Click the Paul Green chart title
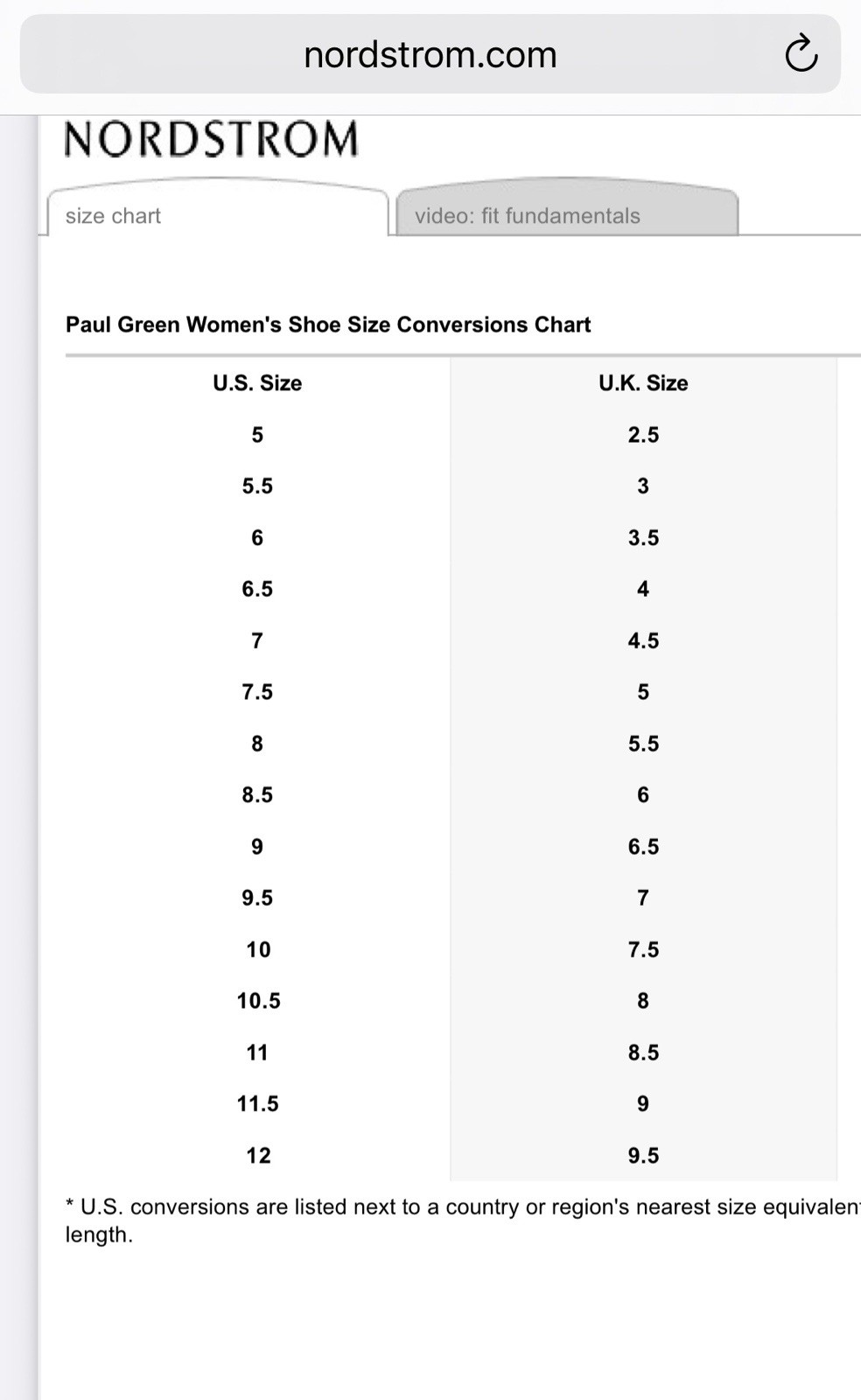The image size is (861, 1400). pyautogui.click(x=328, y=325)
